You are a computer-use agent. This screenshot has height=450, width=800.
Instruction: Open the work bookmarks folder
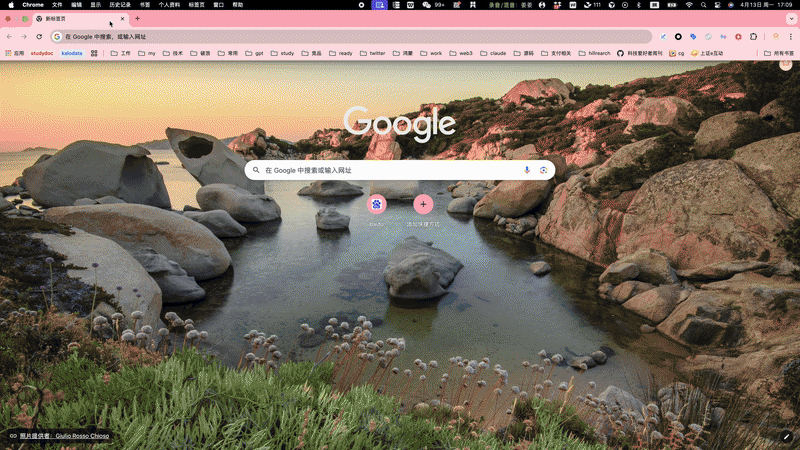coord(431,53)
